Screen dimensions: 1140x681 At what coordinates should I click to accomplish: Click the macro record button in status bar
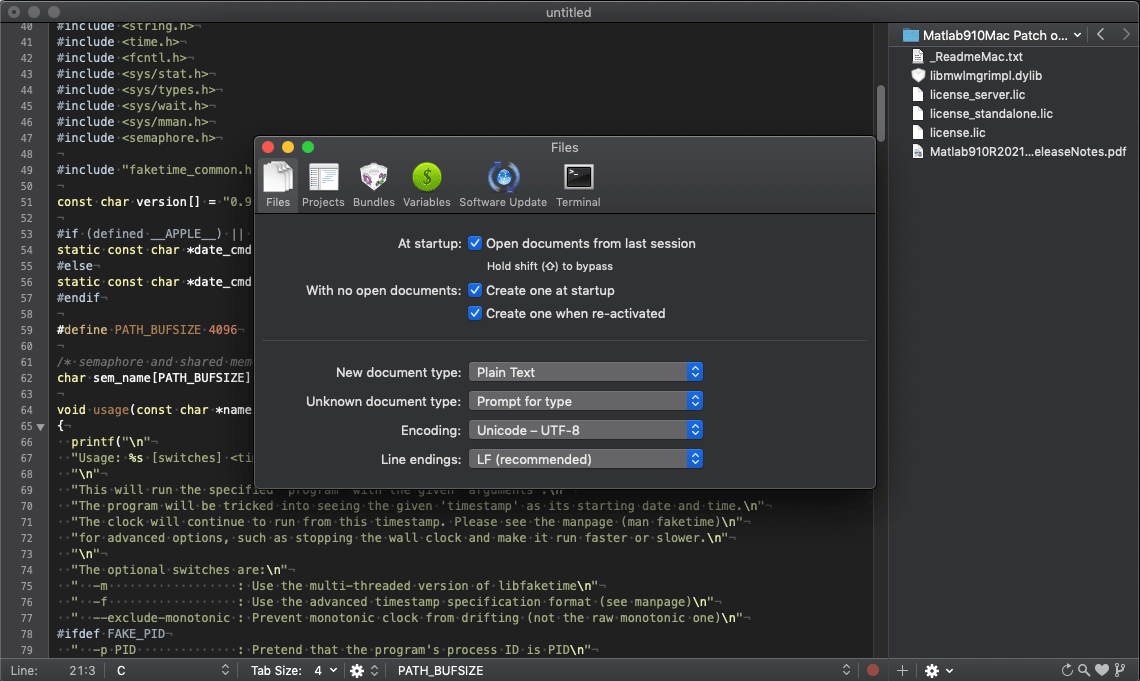tap(873, 670)
